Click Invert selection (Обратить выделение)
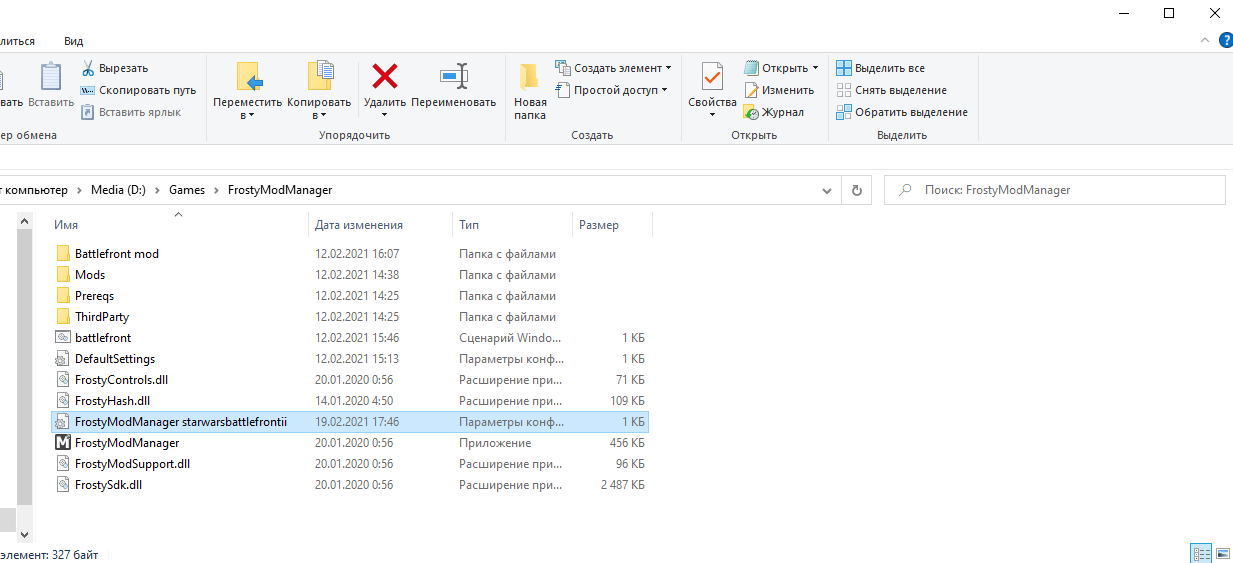The width and height of the screenshot is (1233, 563). [910, 112]
